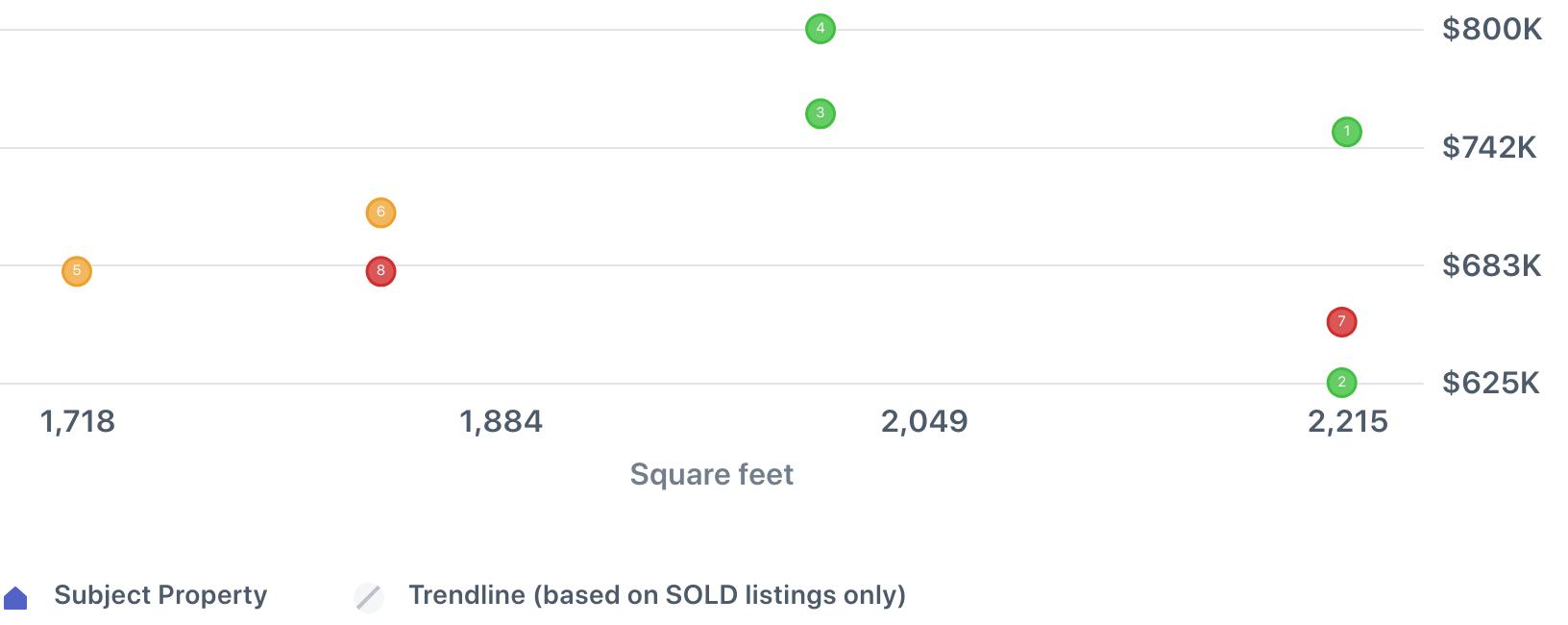Select green marker number 3
The height and width of the screenshot is (625, 1568).
[820, 113]
